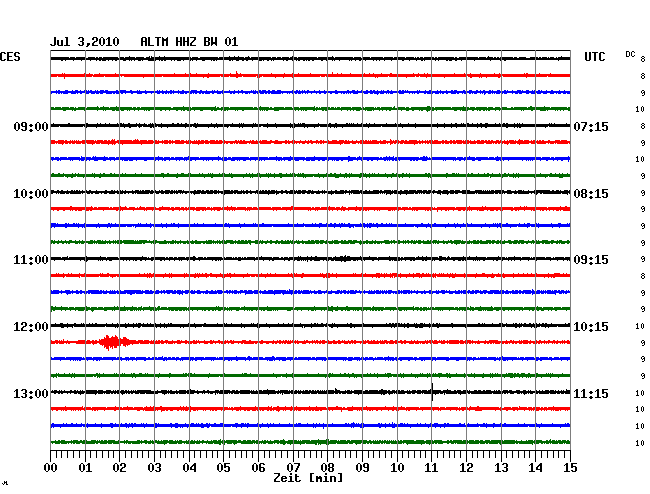Screen dimensions: 650x494
Task: Click the '11' minute axis label
Action: pyautogui.click(x=432, y=467)
